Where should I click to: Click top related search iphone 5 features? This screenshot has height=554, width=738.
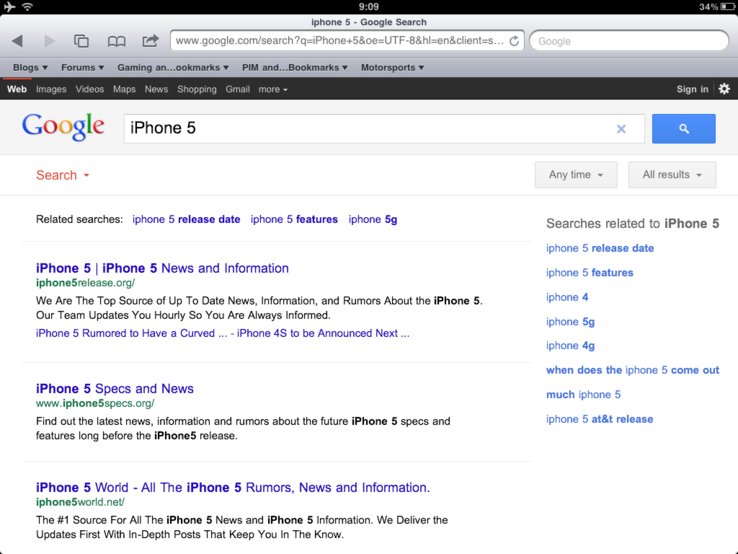coord(294,219)
